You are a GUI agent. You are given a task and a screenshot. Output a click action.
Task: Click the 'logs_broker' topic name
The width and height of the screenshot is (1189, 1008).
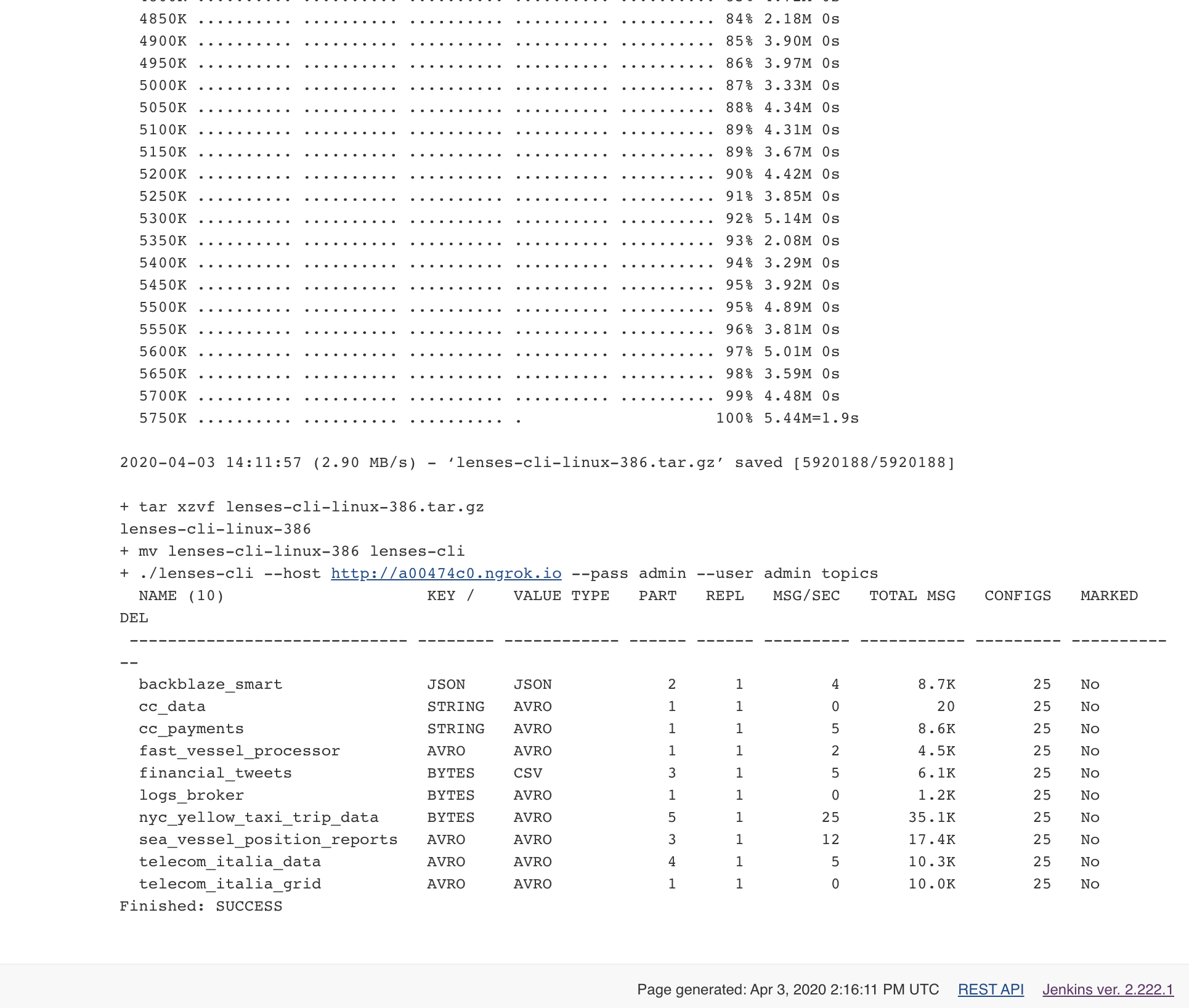tap(191, 795)
